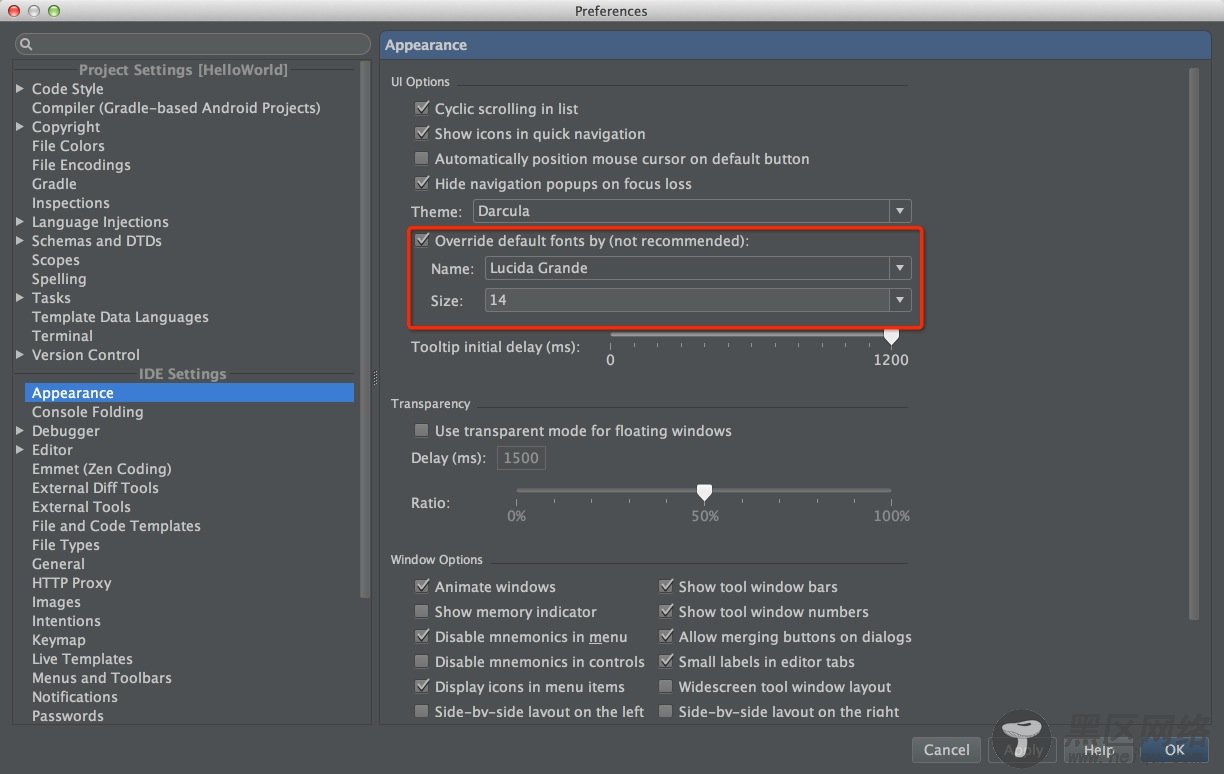Click the search magnifier icon in settings

[x=26, y=45]
